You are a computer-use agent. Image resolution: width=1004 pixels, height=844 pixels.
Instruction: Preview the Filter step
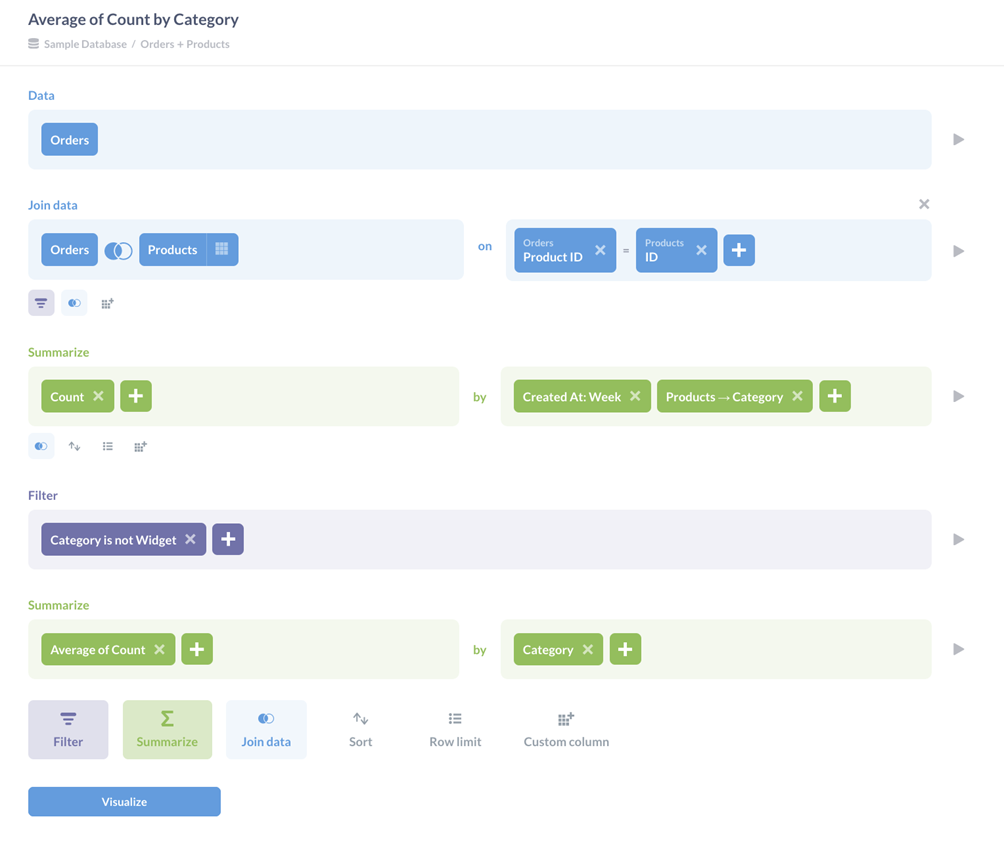coord(959,539)
